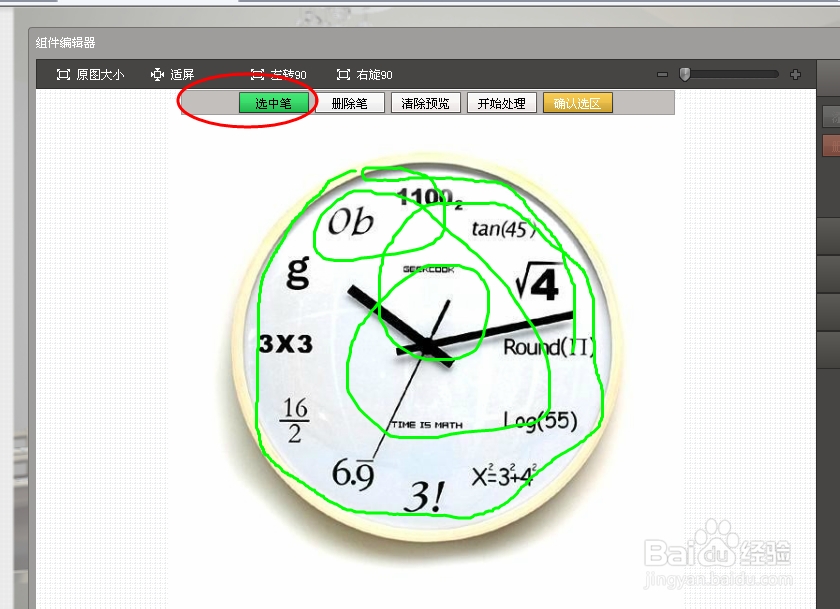Image resolution: width=840 pixels, height=609 pixels.
Task: Enable the 确认选区 confirm-selection mode
Action: 577,102
